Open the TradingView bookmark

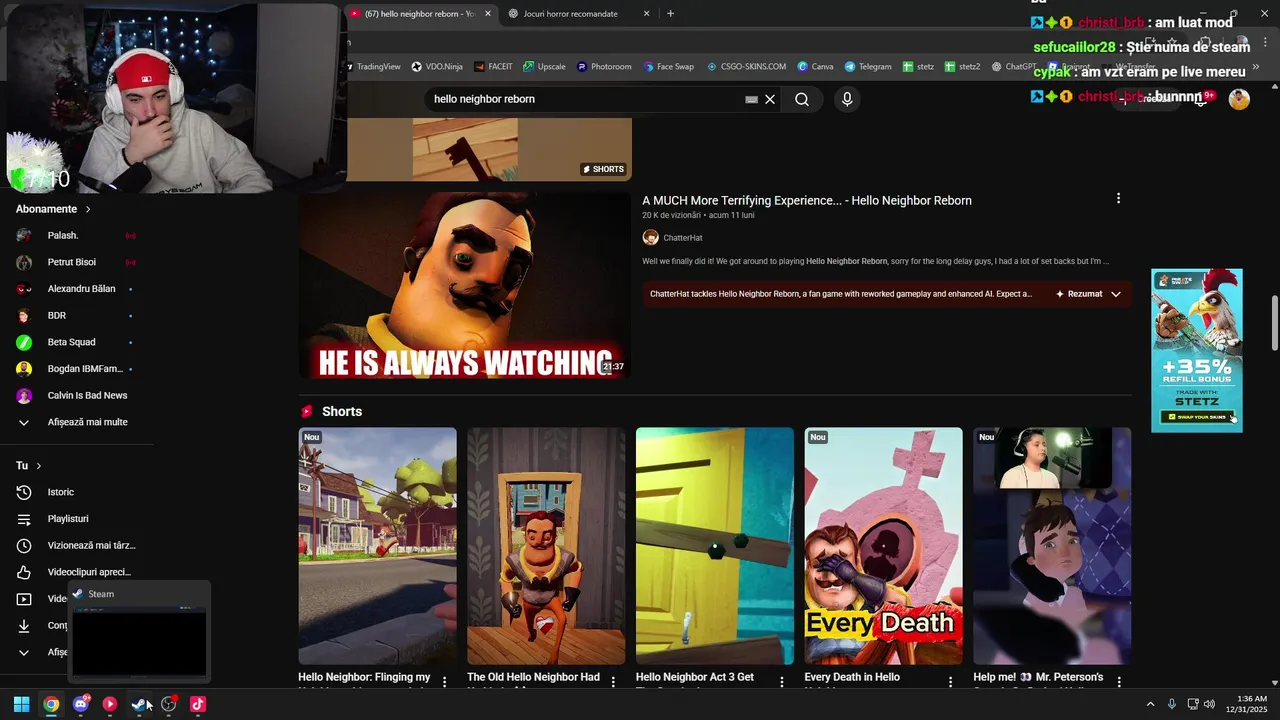(373, 67)
